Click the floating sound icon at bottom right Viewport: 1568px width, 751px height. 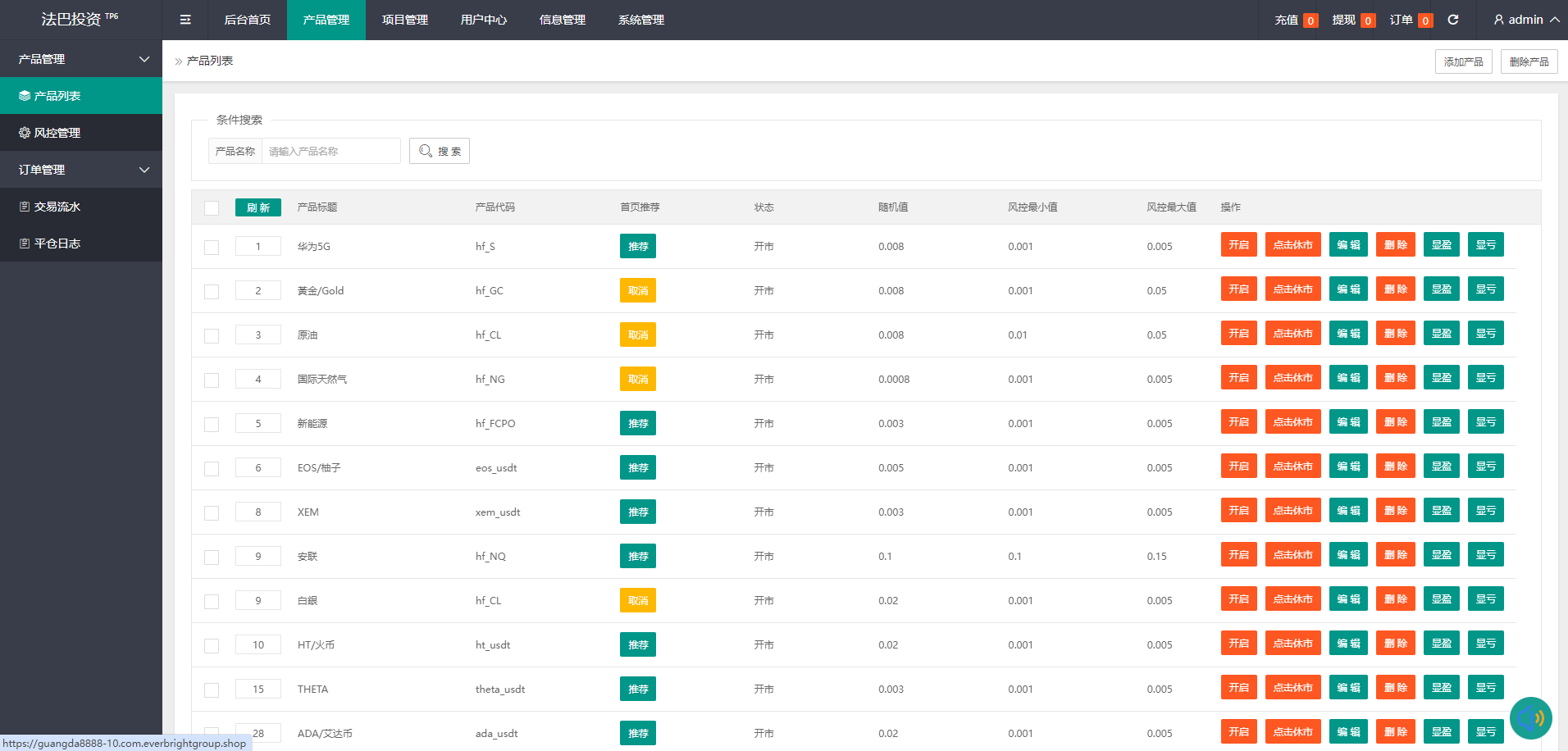(x=1530, y=718)
